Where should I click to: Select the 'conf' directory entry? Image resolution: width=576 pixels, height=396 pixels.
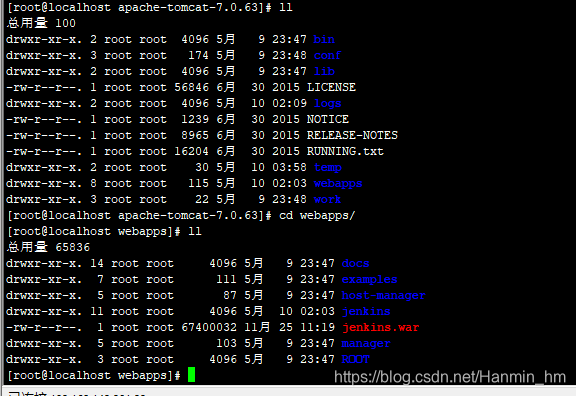point(327,55)
